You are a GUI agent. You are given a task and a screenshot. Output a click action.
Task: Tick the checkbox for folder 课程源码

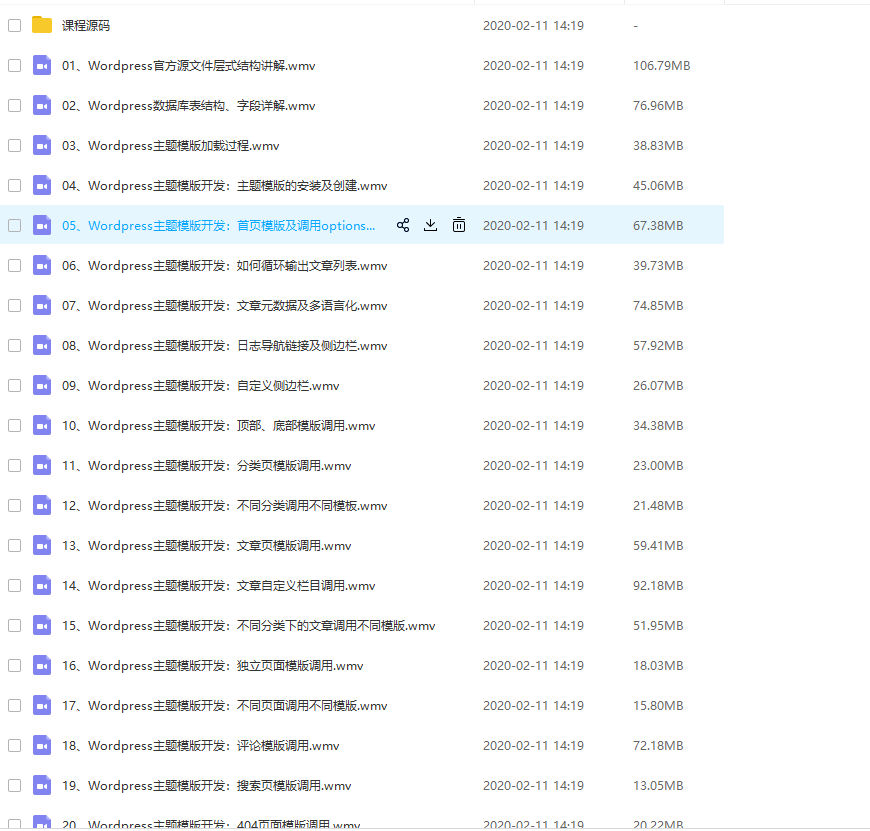coord(14,26)
